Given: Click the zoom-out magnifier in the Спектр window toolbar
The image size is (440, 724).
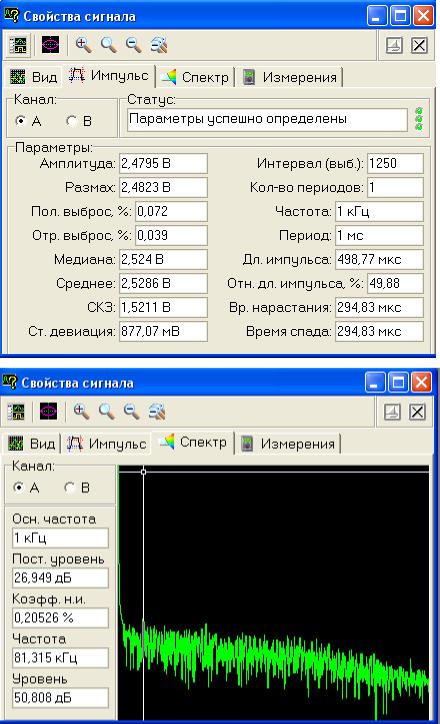Looking at the screenshot, I should coord(132,411).
